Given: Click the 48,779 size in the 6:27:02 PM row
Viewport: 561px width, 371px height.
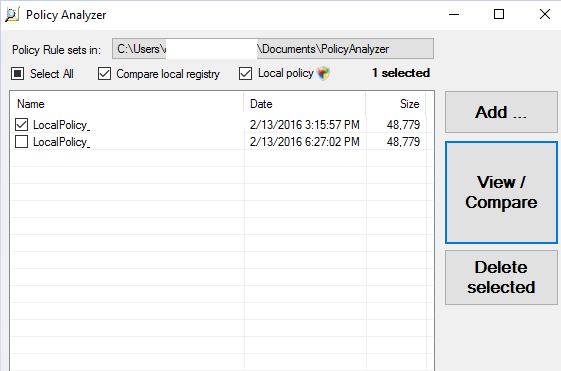Looking at the screenshot, I should point(403,142).
